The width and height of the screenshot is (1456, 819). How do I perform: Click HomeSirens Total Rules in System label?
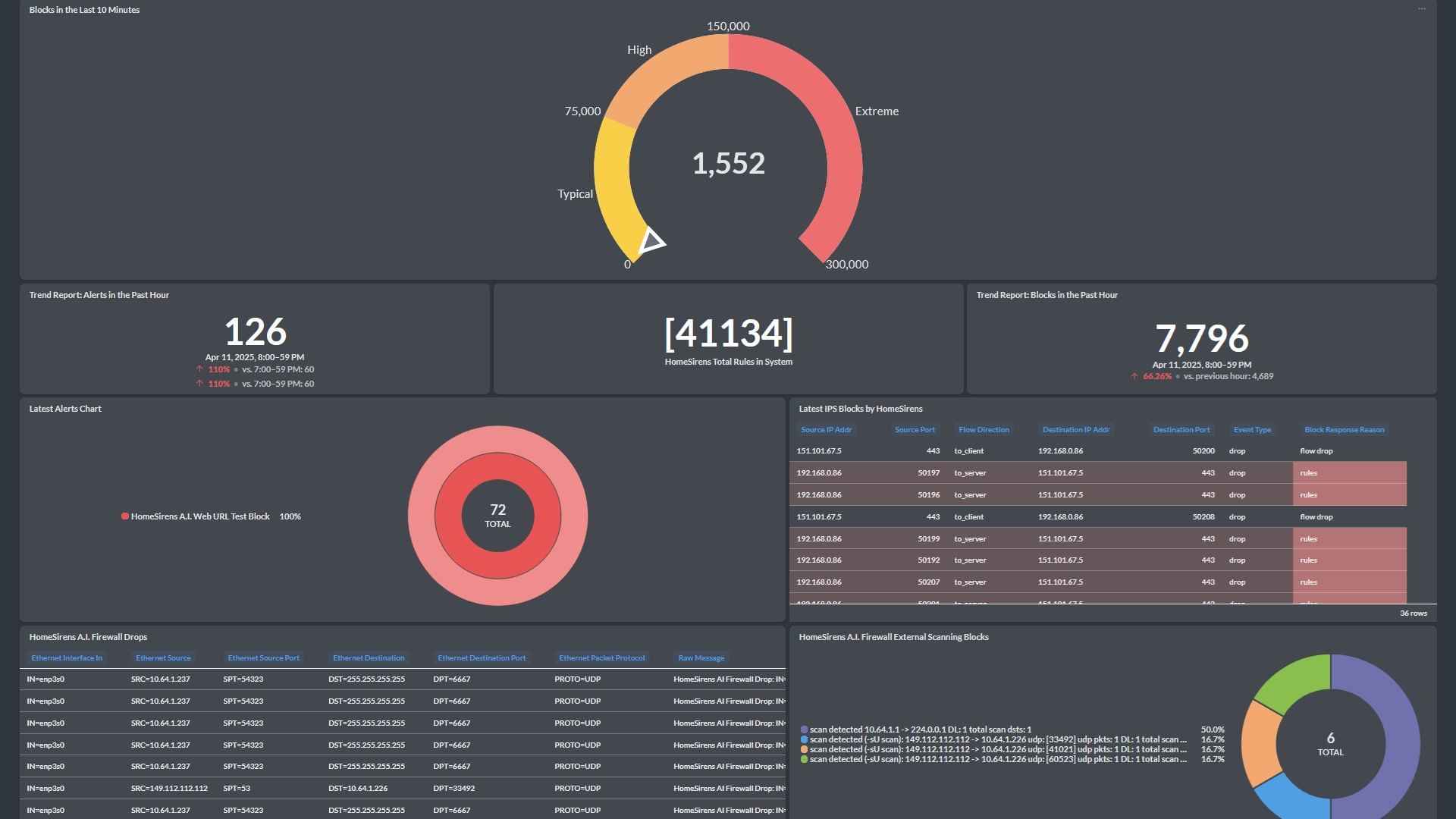point(728,362)
